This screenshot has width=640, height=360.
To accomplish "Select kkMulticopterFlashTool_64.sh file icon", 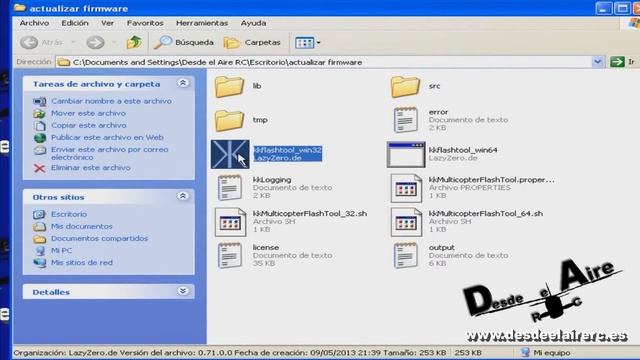I will point(406,222).
